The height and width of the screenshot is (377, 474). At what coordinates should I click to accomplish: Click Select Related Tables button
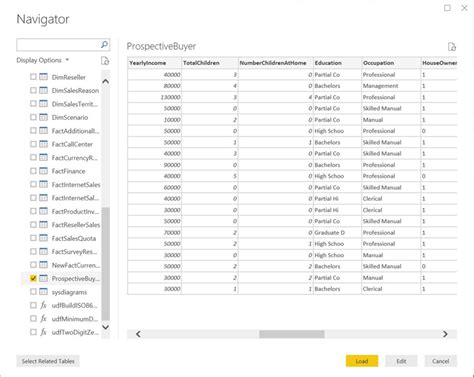[48, 361]
